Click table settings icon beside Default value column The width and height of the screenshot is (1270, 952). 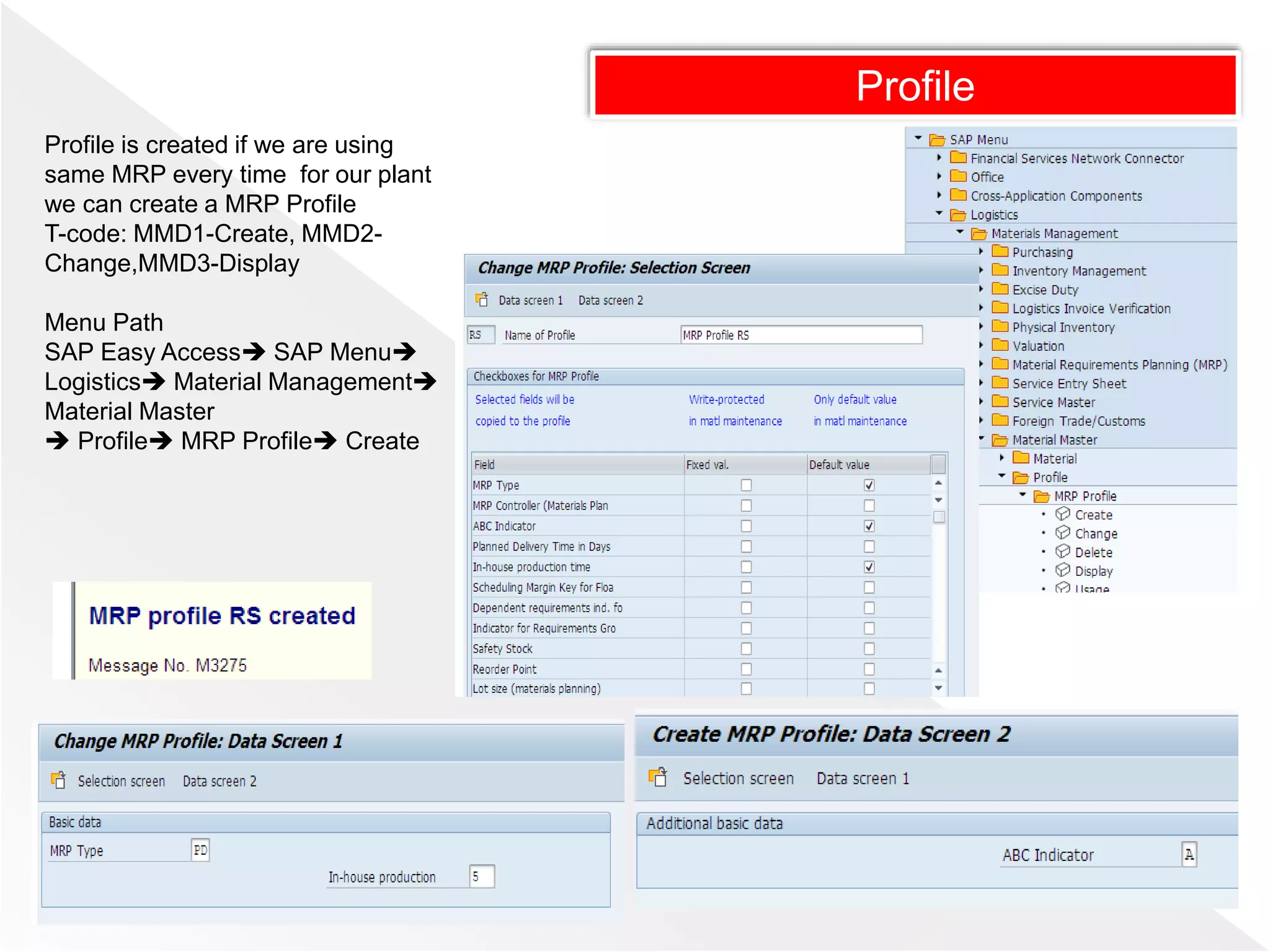(939, 464)
